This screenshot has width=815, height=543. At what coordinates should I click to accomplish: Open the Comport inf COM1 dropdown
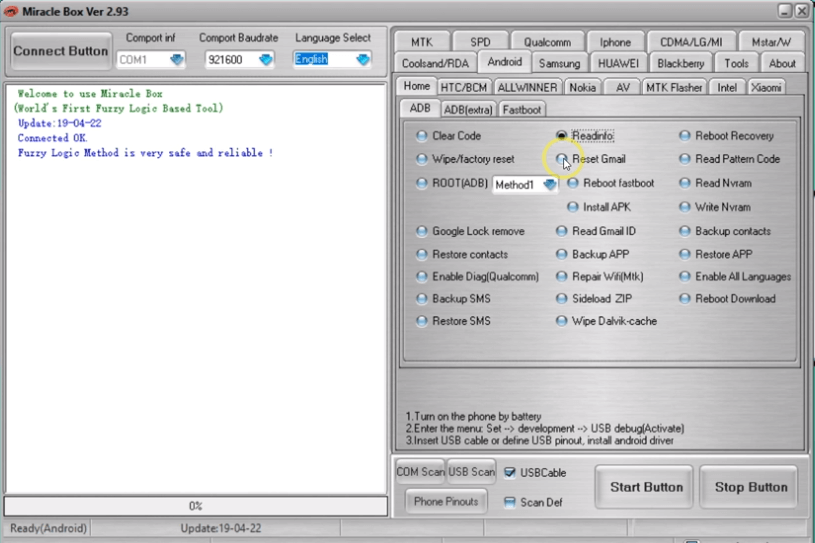pos(151,60)
